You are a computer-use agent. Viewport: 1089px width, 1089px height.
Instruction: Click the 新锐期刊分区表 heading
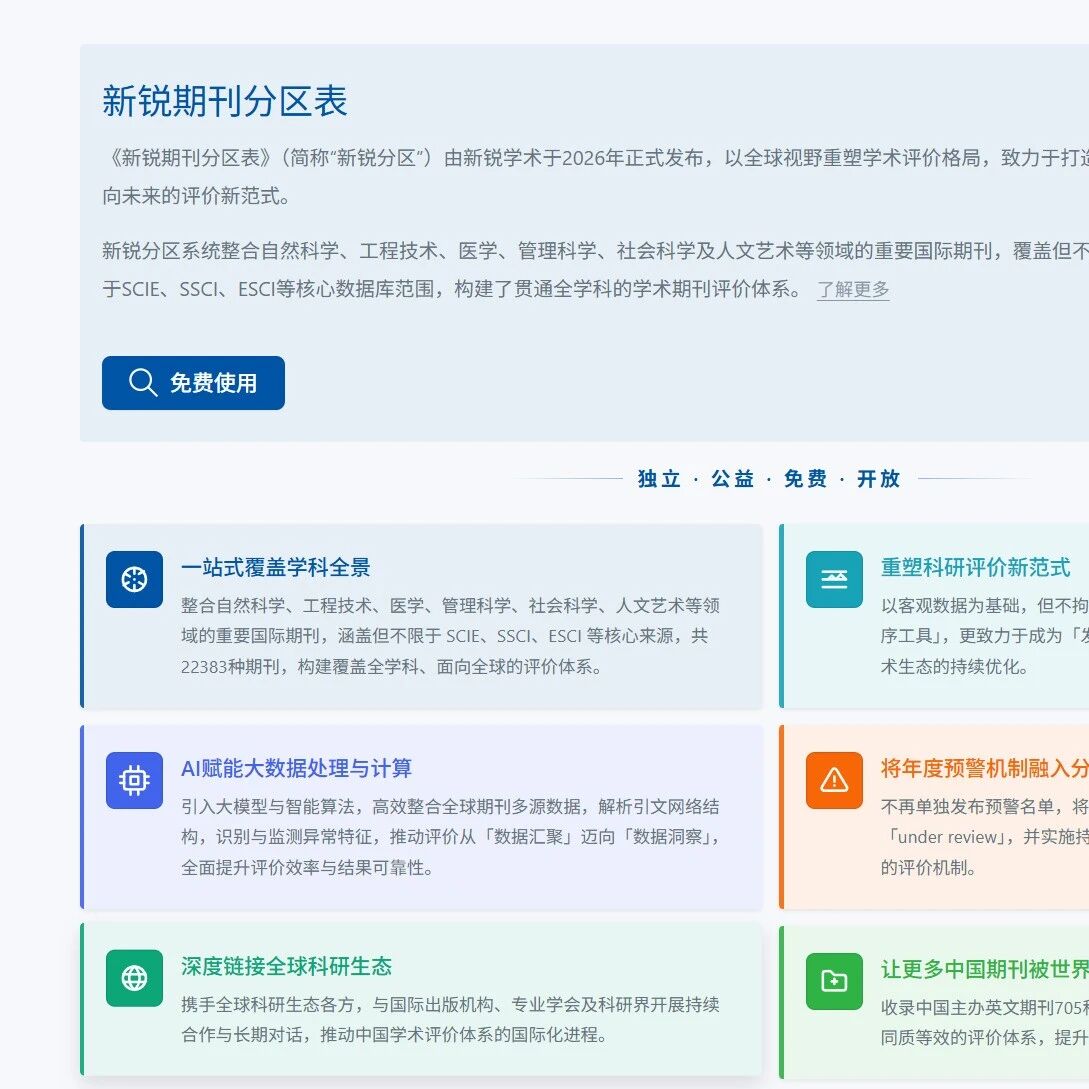point(224,101)
